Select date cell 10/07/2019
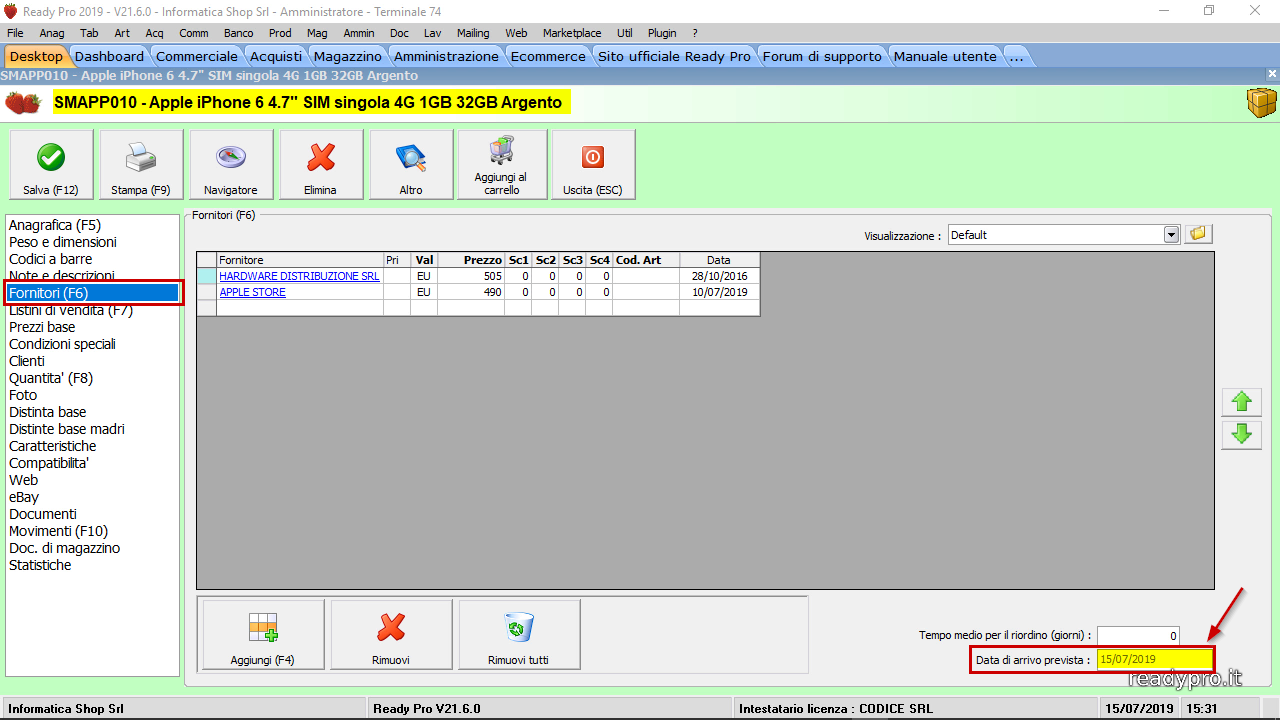1280x720 pixels. click(719, 292)
